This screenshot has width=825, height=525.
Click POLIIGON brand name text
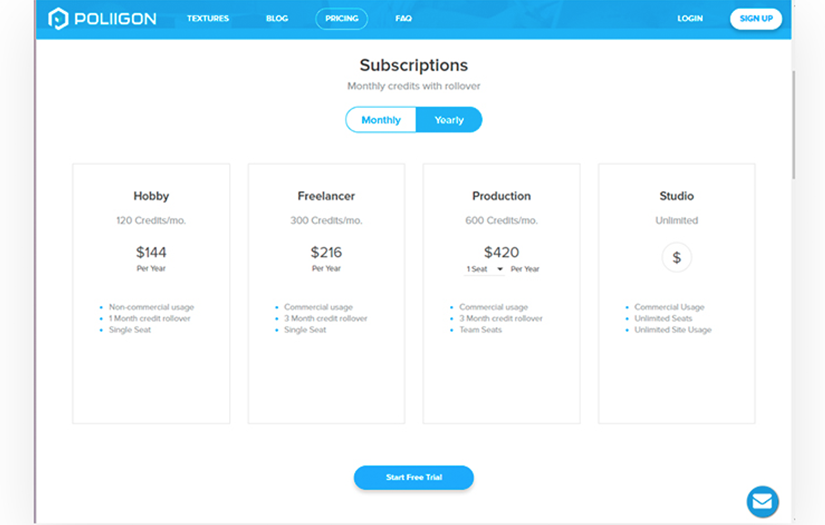pyautogui.click(x=115, y=19)
